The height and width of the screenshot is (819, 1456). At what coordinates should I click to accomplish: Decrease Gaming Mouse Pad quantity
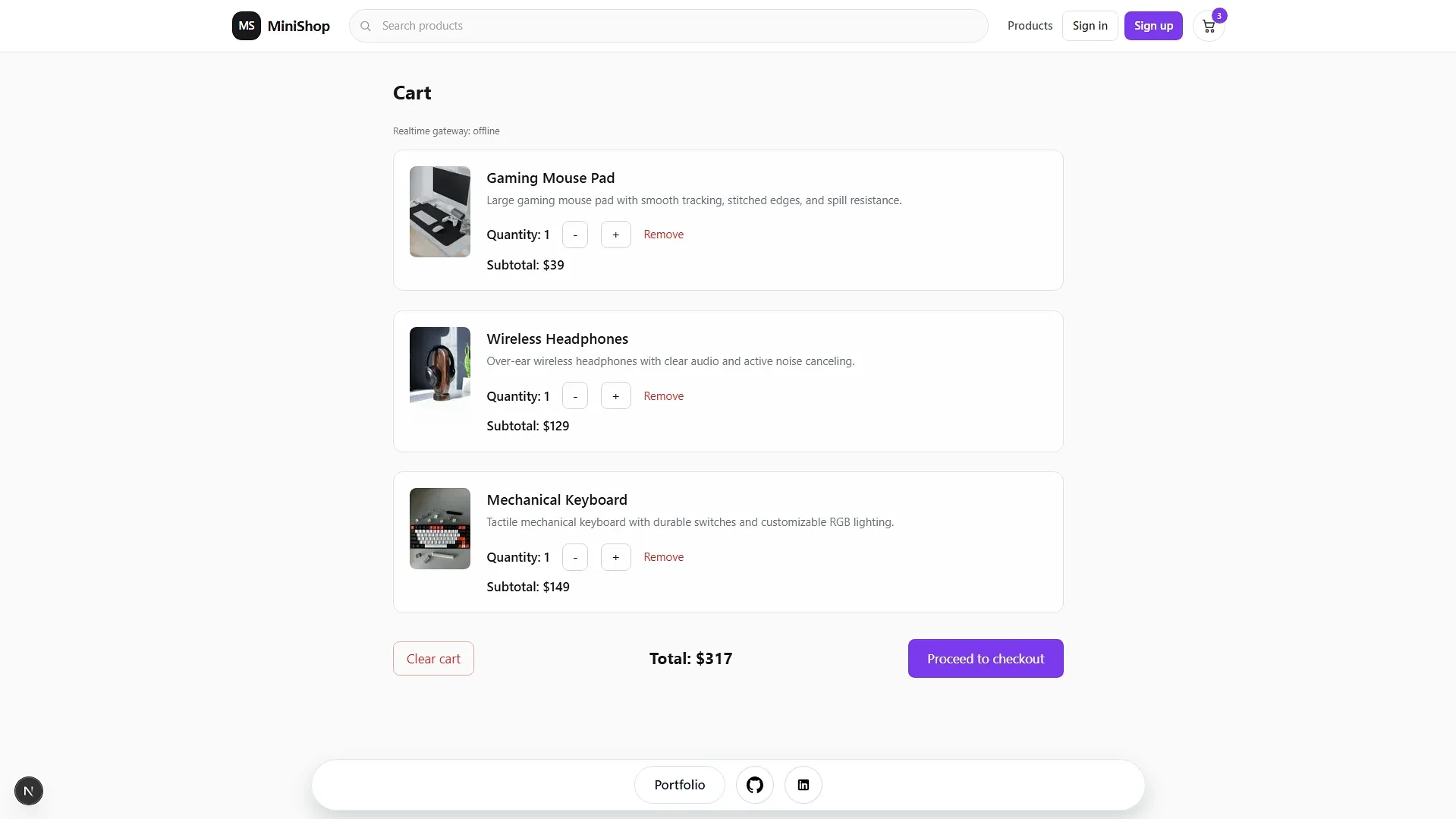(x=575, y=235)
